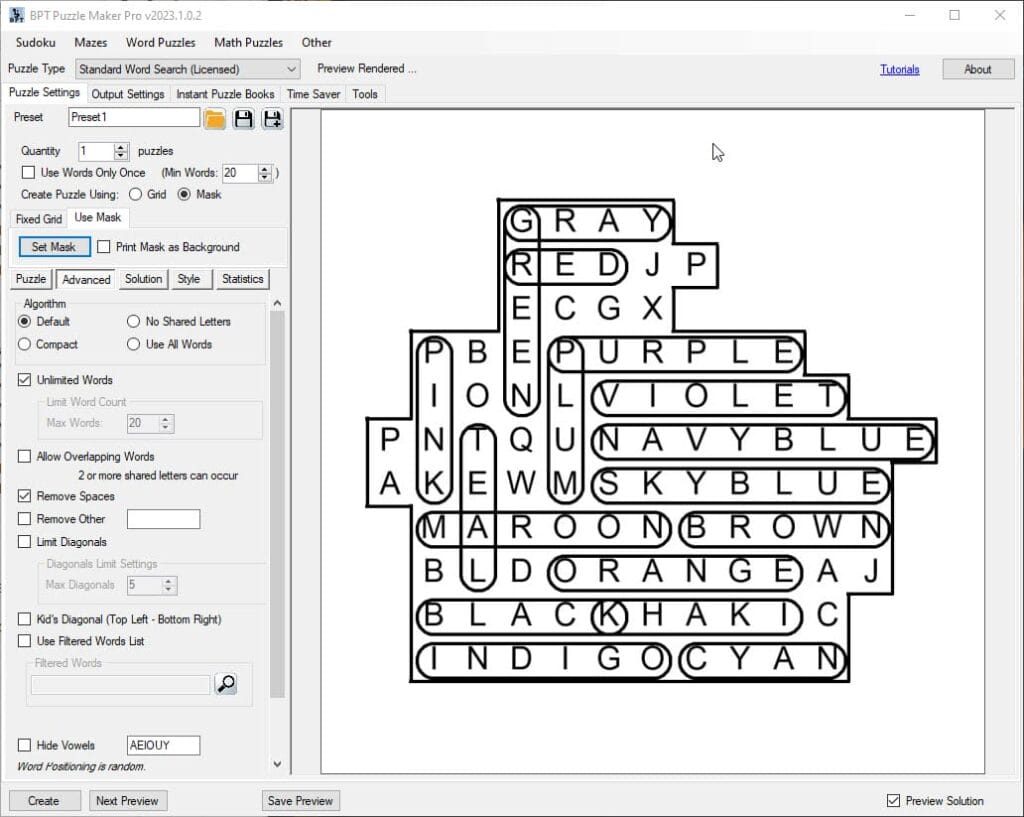
Task: Click the app icon in the title bar
Action: click(16, 15)
